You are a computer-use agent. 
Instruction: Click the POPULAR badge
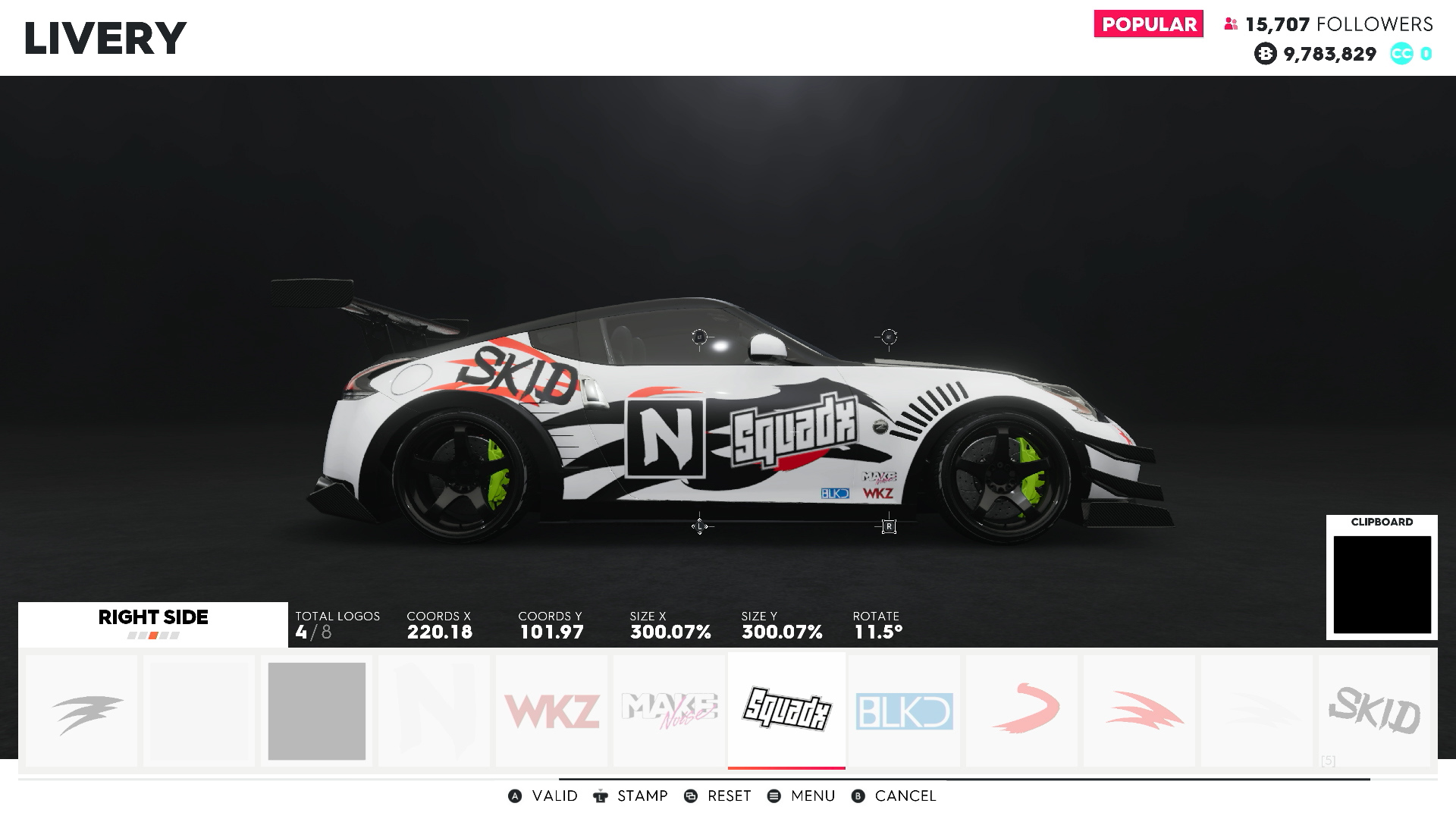(1148, 24)
